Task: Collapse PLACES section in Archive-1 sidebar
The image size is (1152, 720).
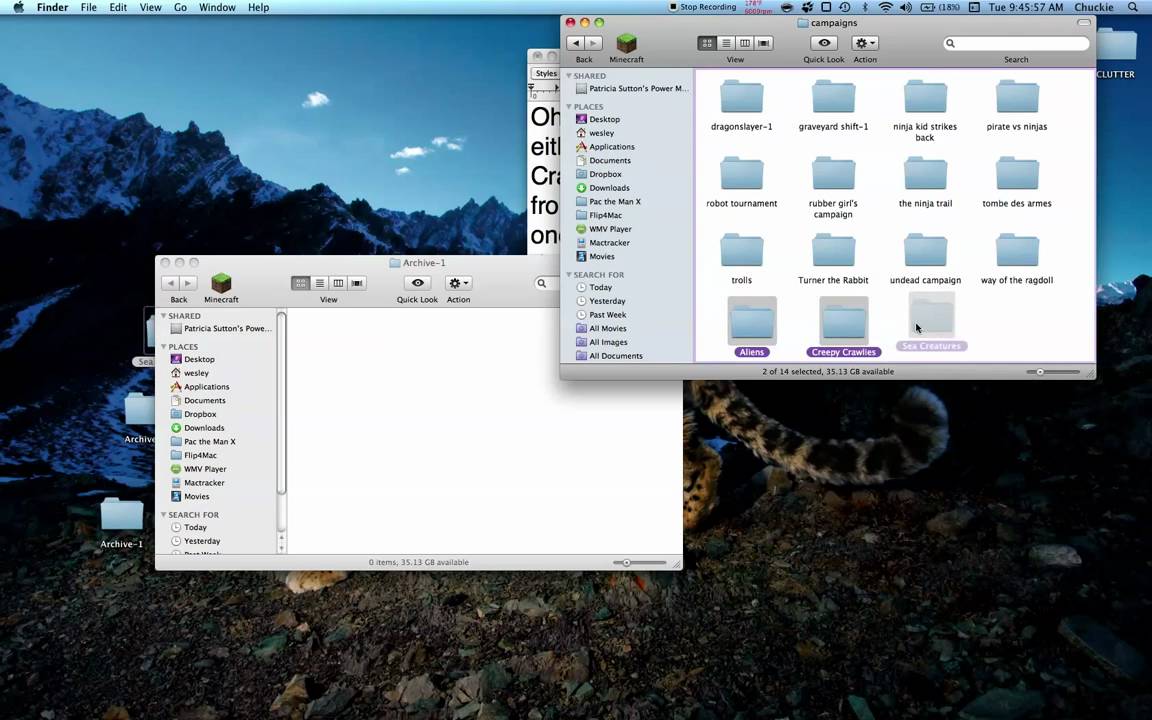Action: point(163,347)
